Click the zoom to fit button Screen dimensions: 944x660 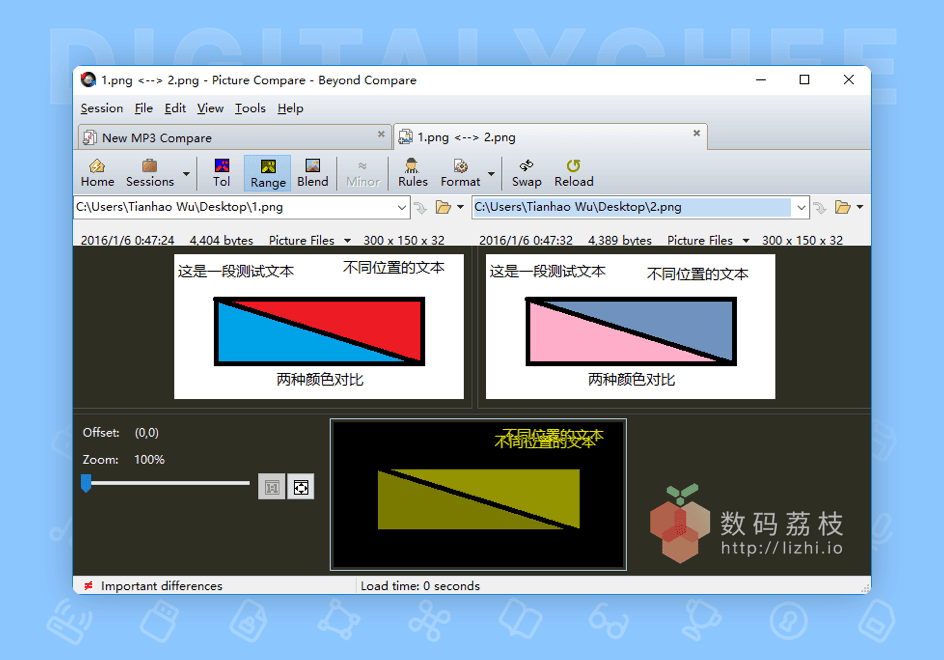pyautogui.click(x=301, y=487)
